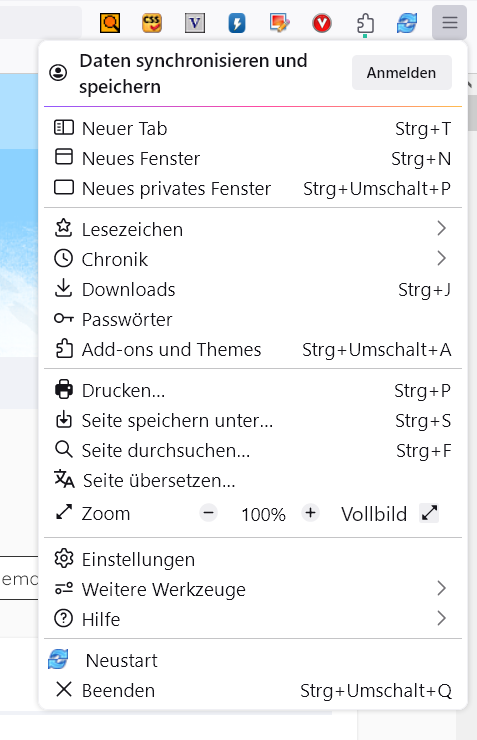Close the hamburger application menu button
Screen dimensions: 477x740
click(x=450, y=22)
